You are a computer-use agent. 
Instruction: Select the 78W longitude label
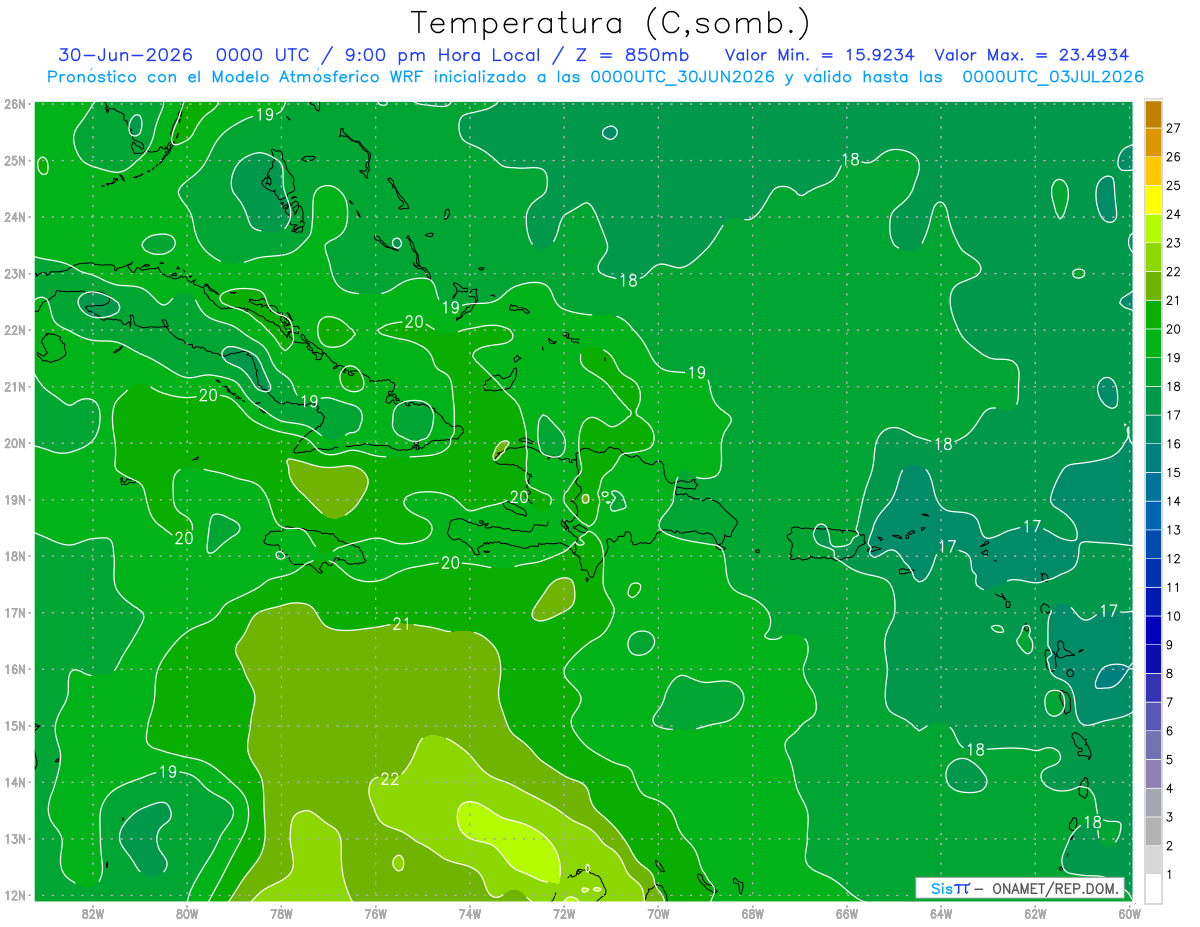pyautogui.click(x=281, y=912)
